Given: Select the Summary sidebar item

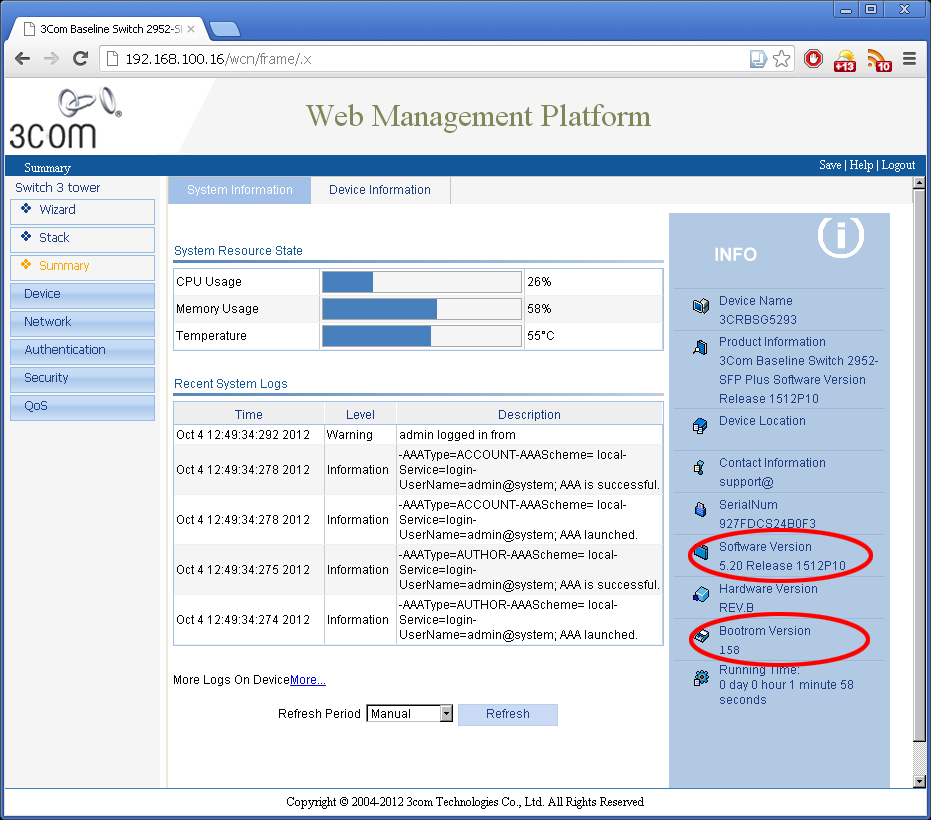Looking at the screenshot, I should click(83, 267).
